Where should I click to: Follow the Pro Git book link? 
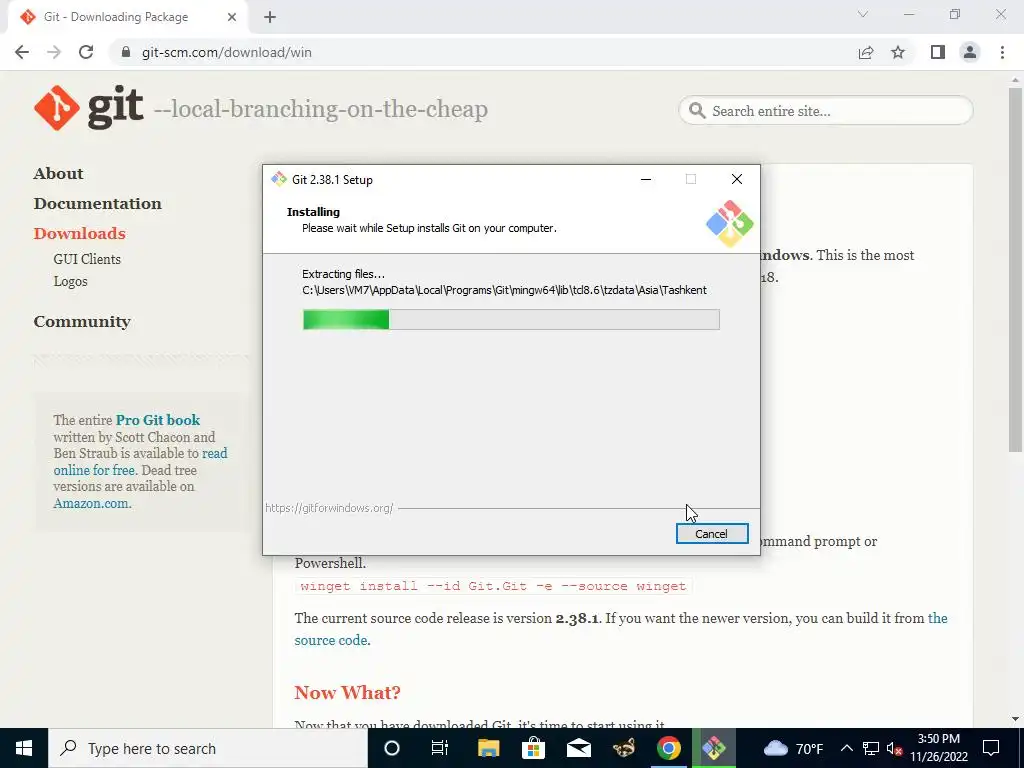[x=157, y=420]
